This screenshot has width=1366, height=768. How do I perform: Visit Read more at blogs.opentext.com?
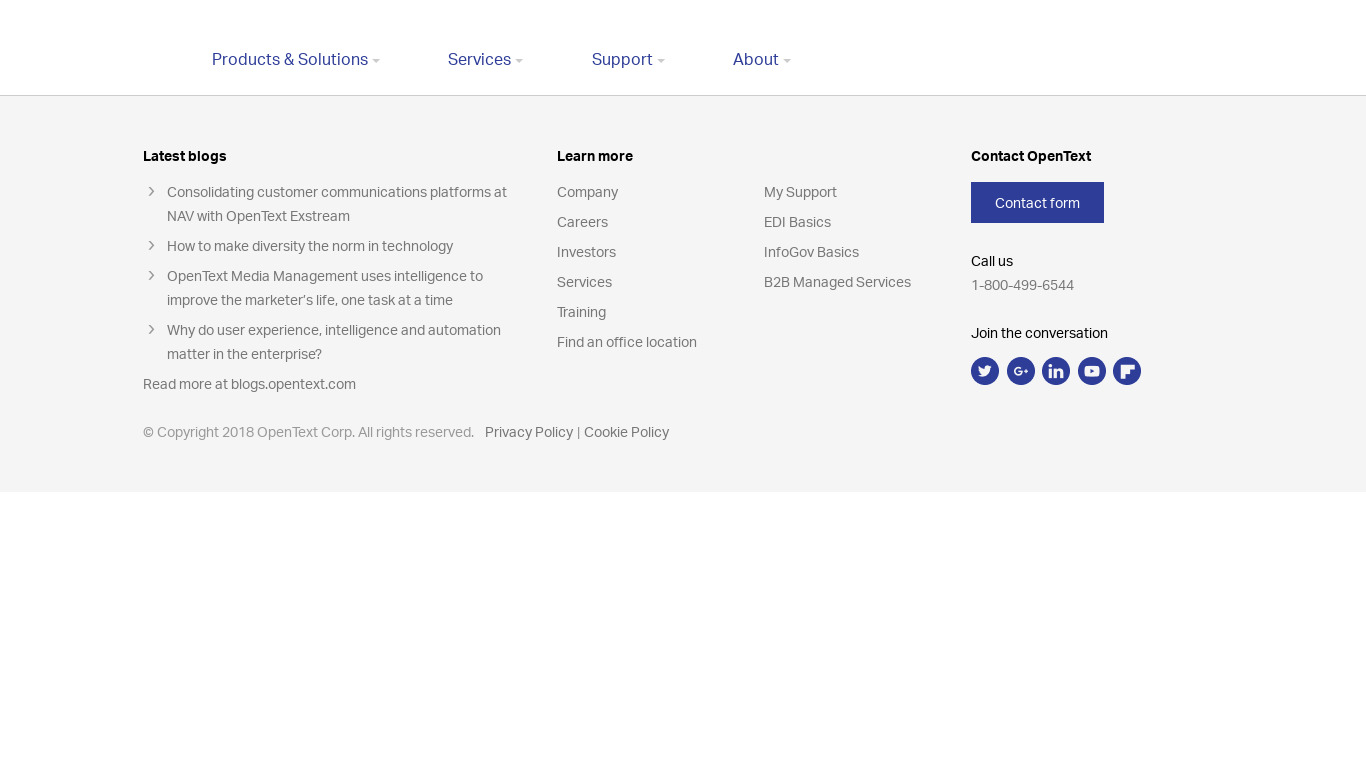tap(249, 384)
